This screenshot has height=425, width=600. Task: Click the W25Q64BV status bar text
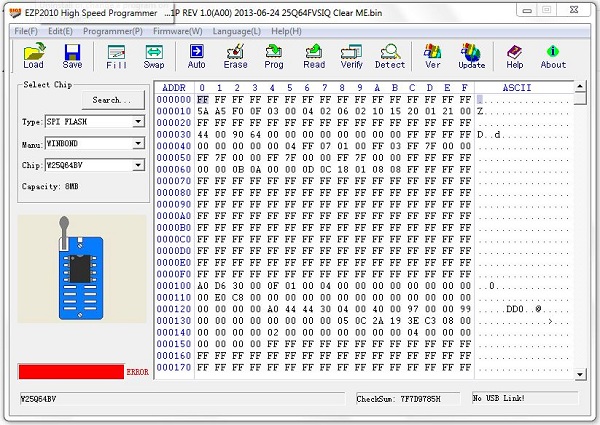(38, 399)
